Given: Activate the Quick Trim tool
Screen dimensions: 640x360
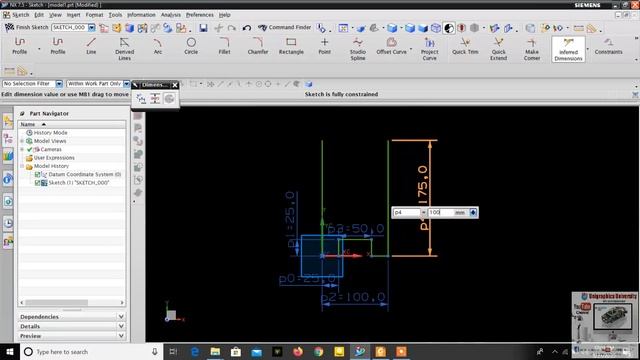Looking at the screenshot, I should 465,46.
